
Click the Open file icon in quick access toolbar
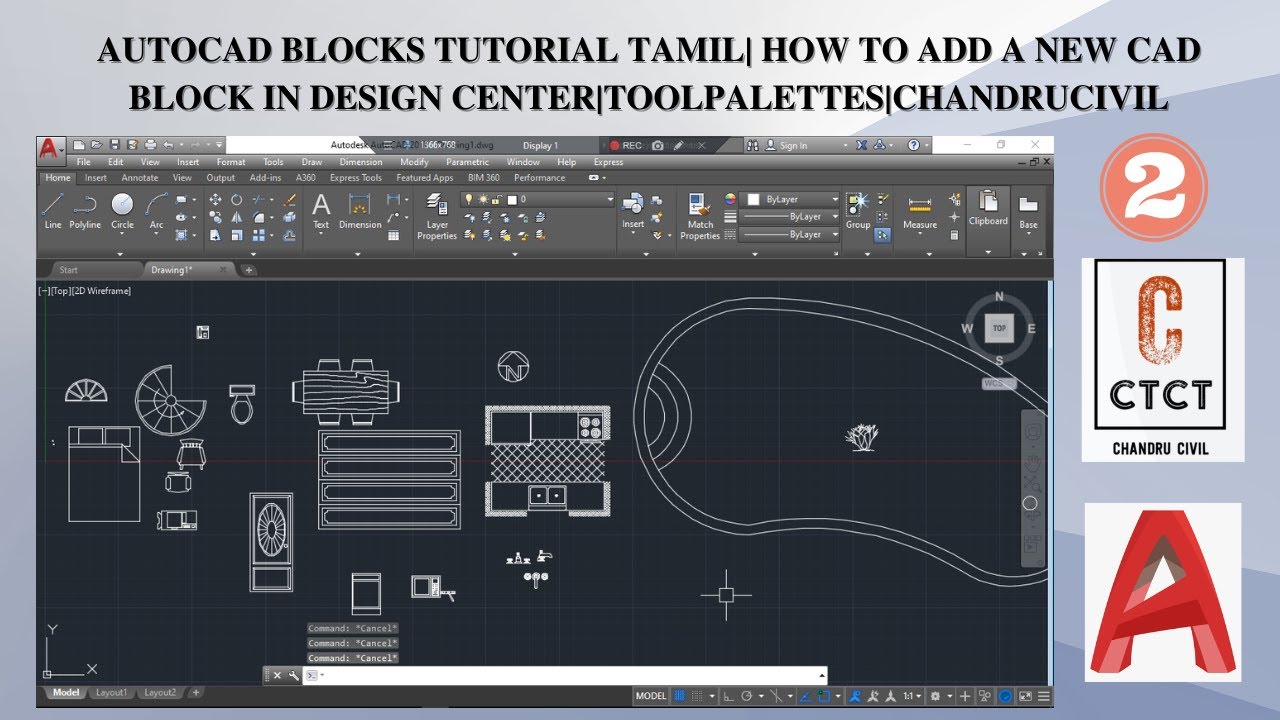click(97, 145)
